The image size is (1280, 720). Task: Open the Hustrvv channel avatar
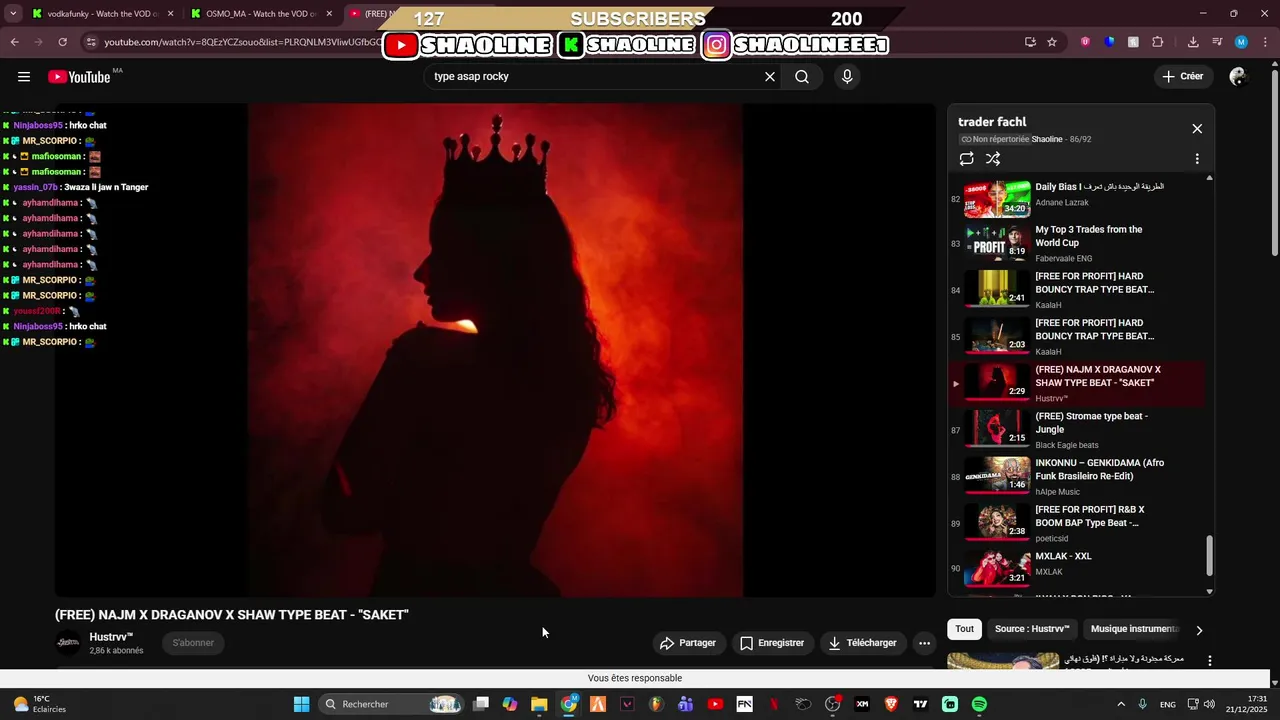point(68,643)
